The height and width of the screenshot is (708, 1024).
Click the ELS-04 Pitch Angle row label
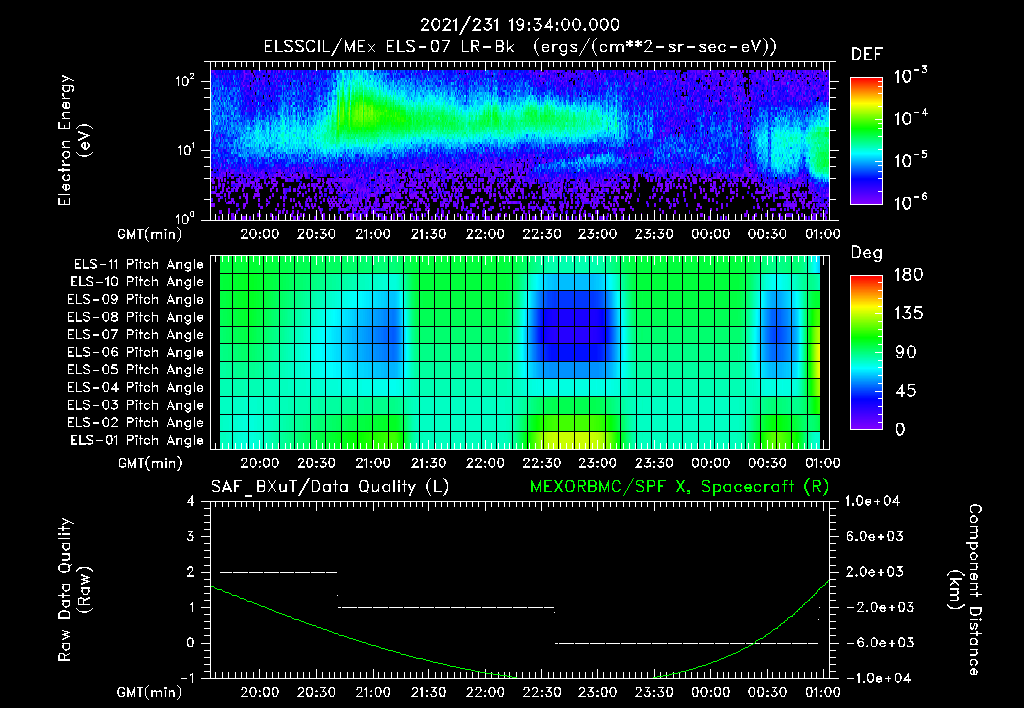pos(136,387)
